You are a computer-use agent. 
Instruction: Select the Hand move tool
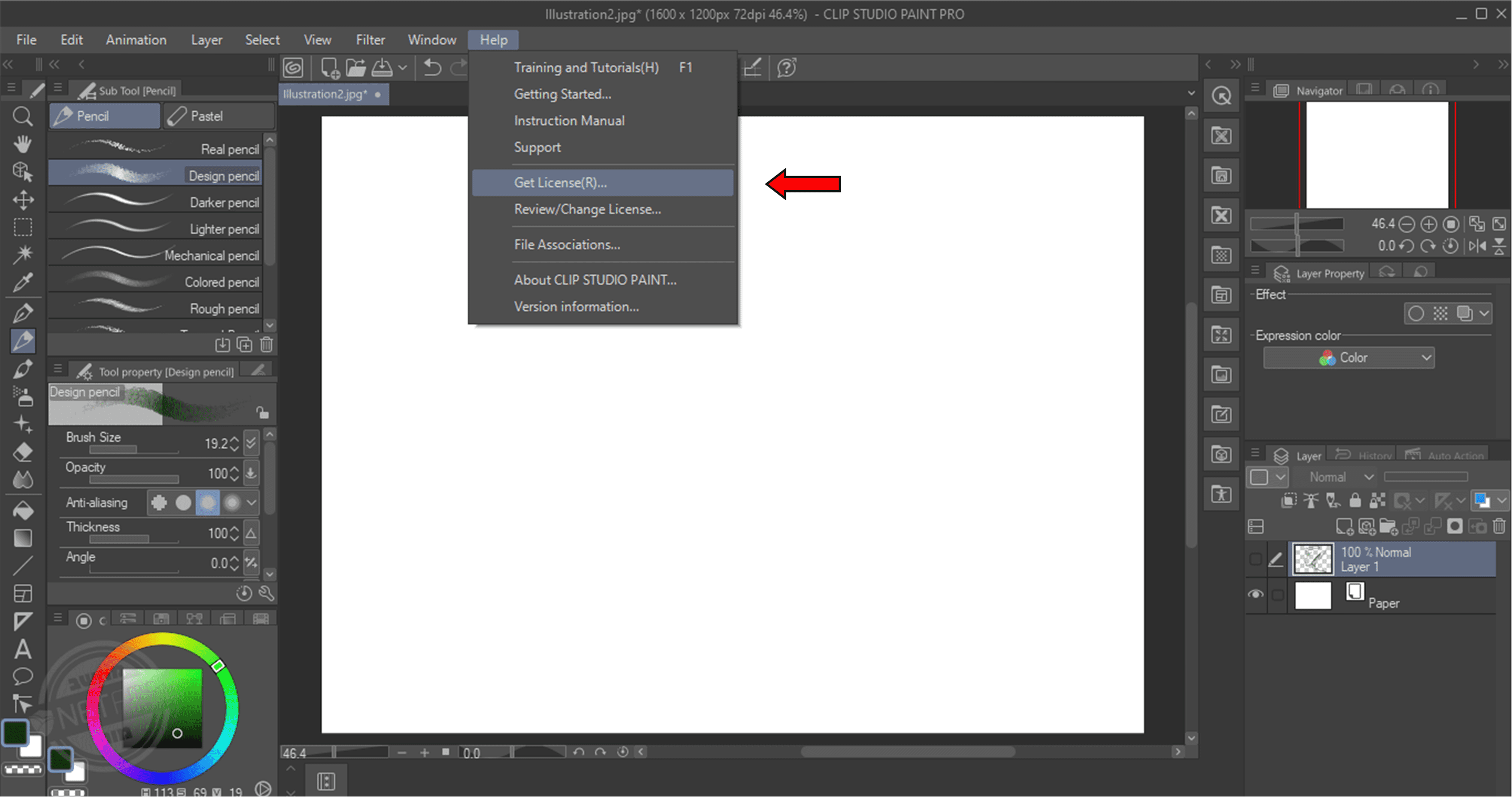[x=22, y=144]
